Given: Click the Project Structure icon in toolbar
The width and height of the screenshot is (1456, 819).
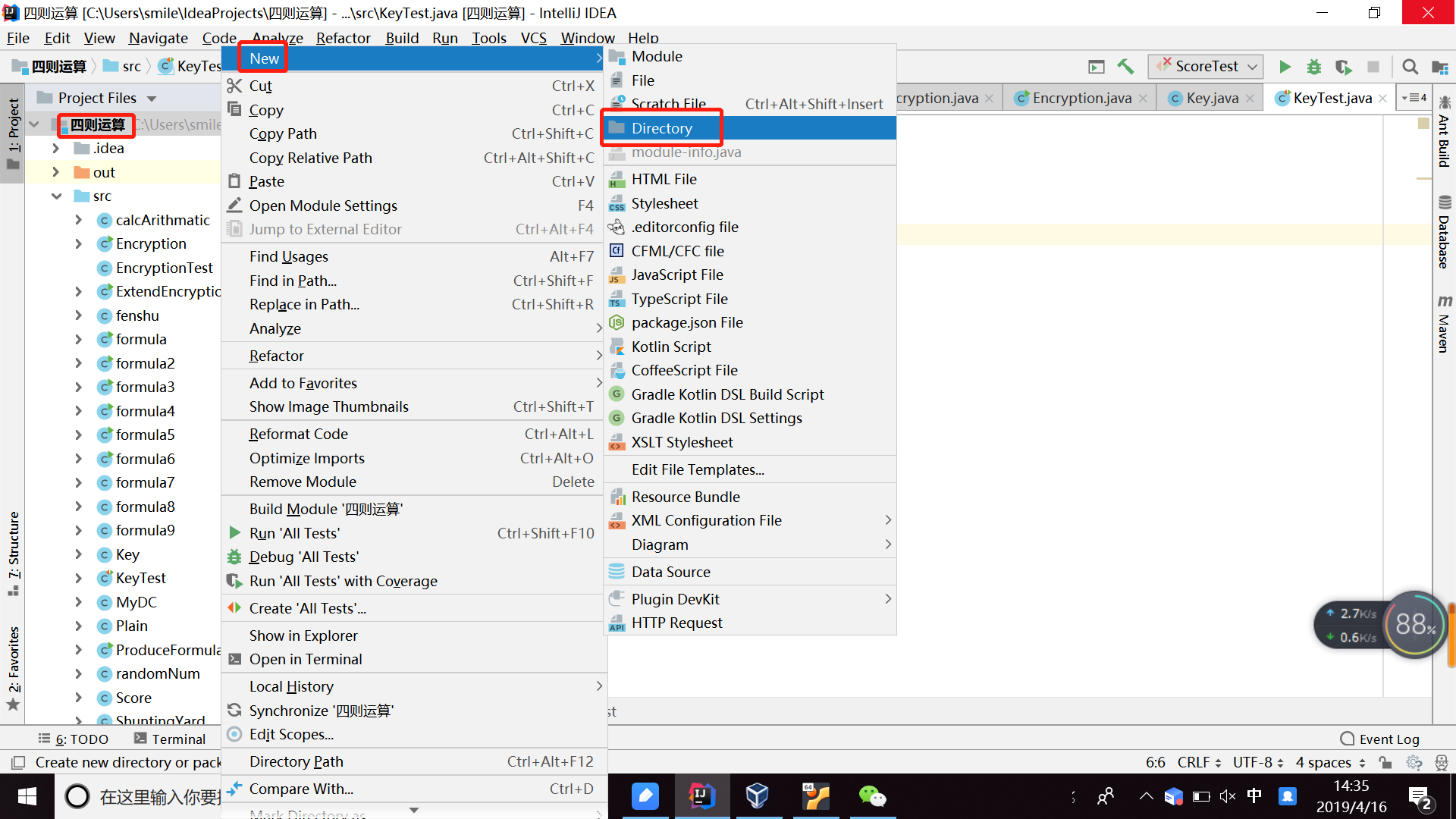Looking at the screenshot, I should [1439, 67].
